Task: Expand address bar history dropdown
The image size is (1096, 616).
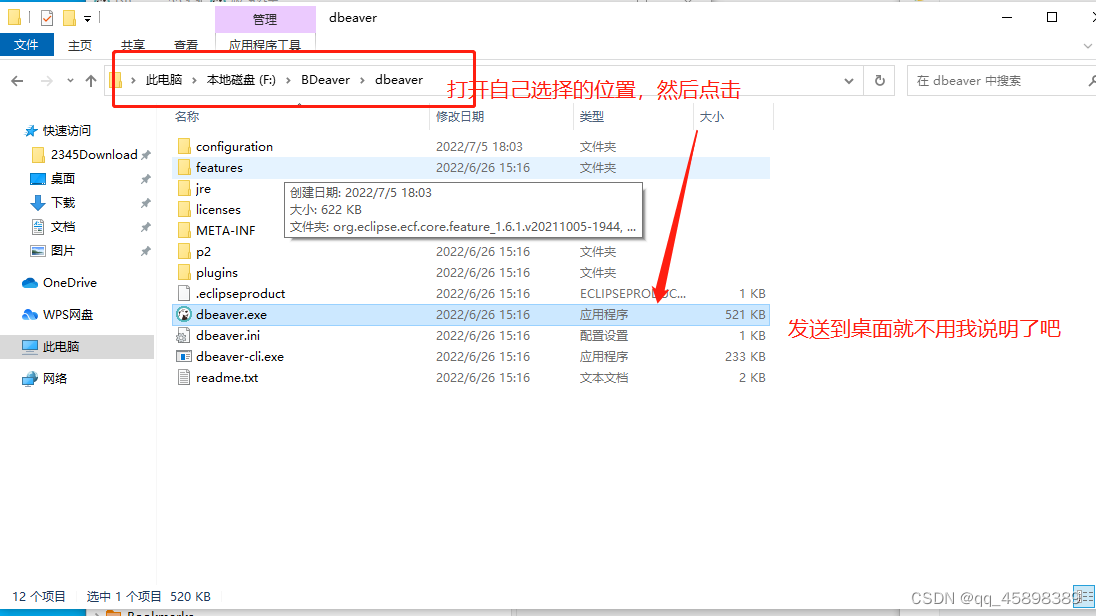Action: (849, 81)
